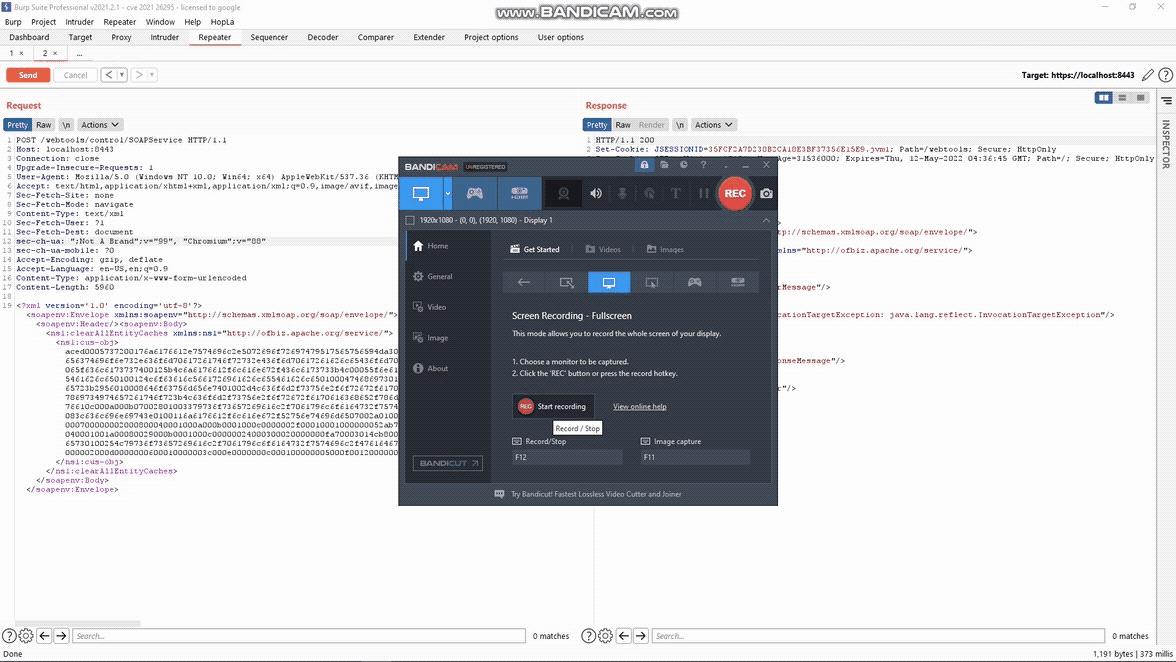Go to previous request with back arrow
This screenshot has width=1176, height=662.
coord(110,75)
